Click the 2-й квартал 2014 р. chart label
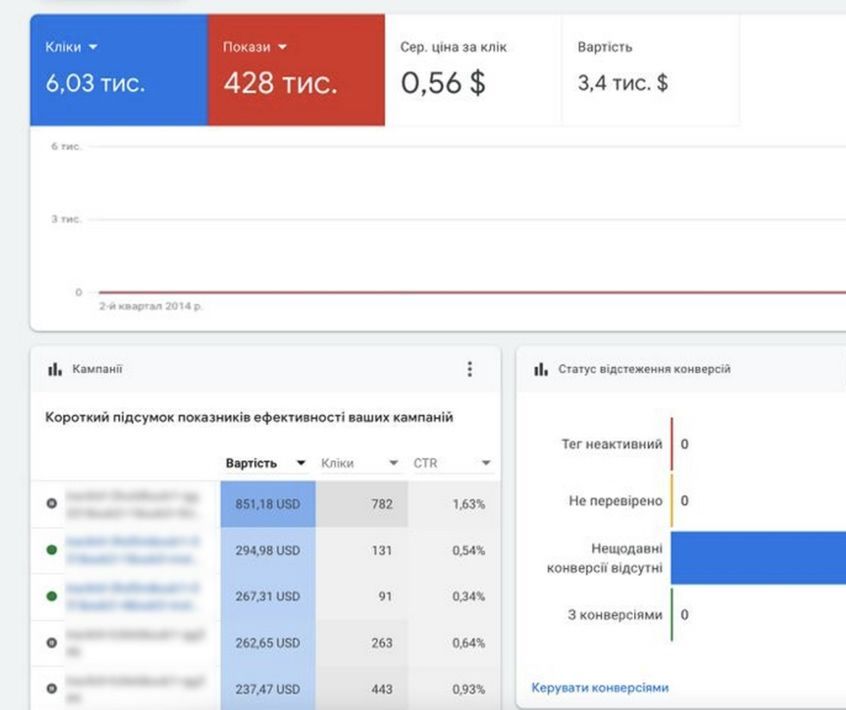The height and width of the screenshot is (710, 846). pyautogui.click(x=150, y=306)
